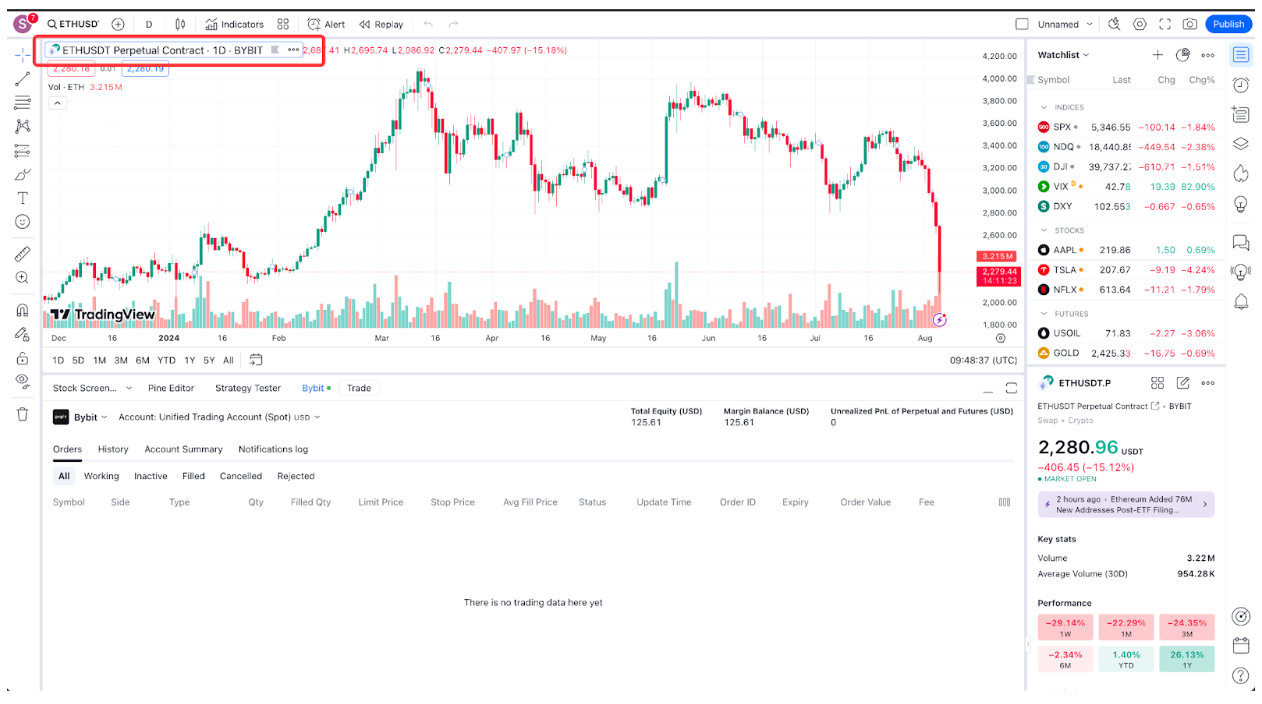
Task: Remove drawings with the trash icon
Action: tap(22, 414)
